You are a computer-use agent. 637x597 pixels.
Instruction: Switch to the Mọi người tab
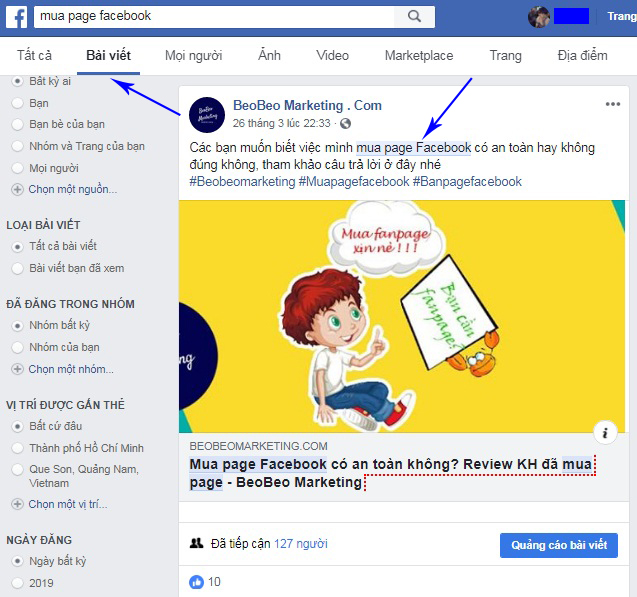[x=194, y=56]
